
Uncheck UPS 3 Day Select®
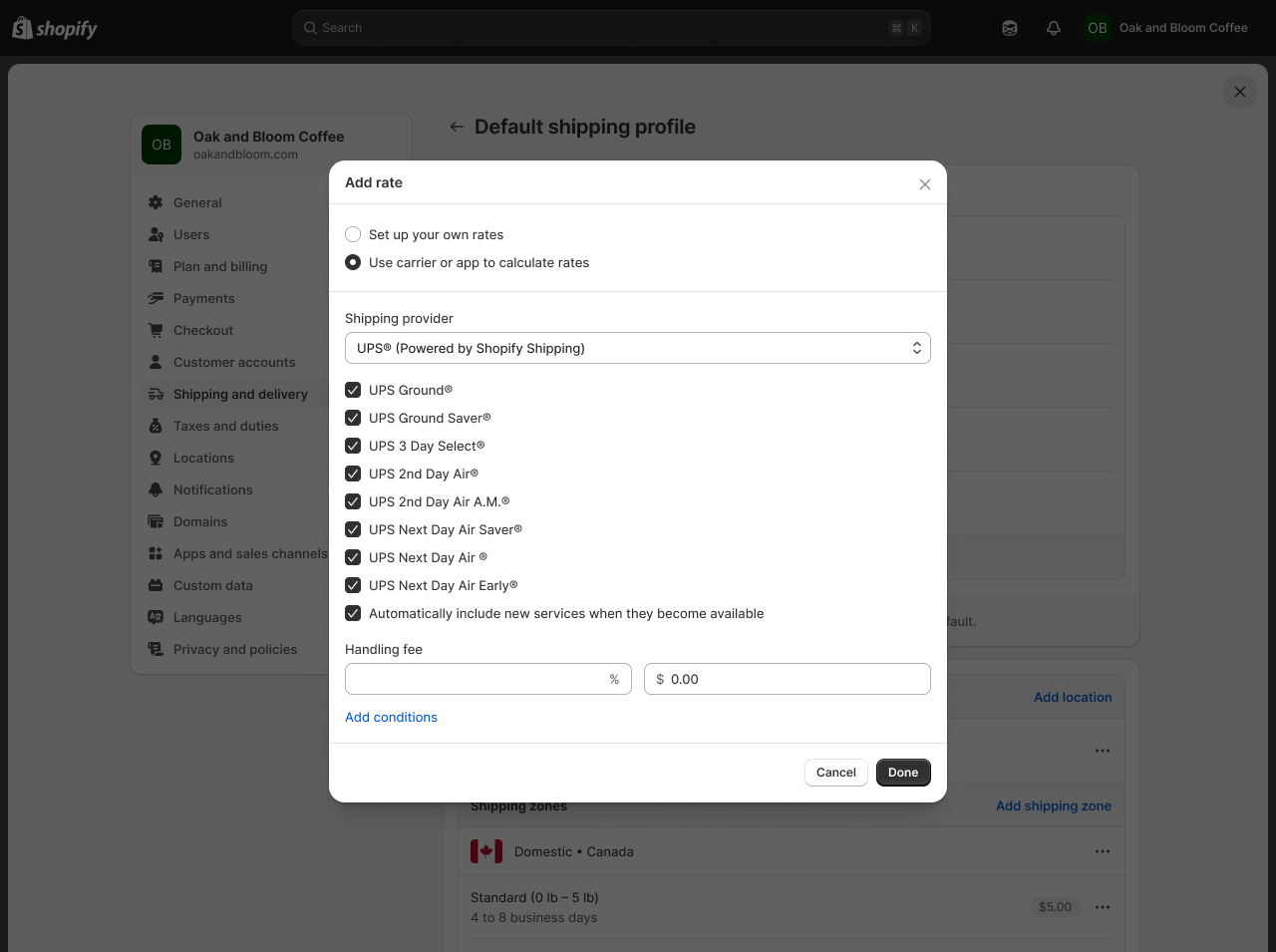(353, 446)
